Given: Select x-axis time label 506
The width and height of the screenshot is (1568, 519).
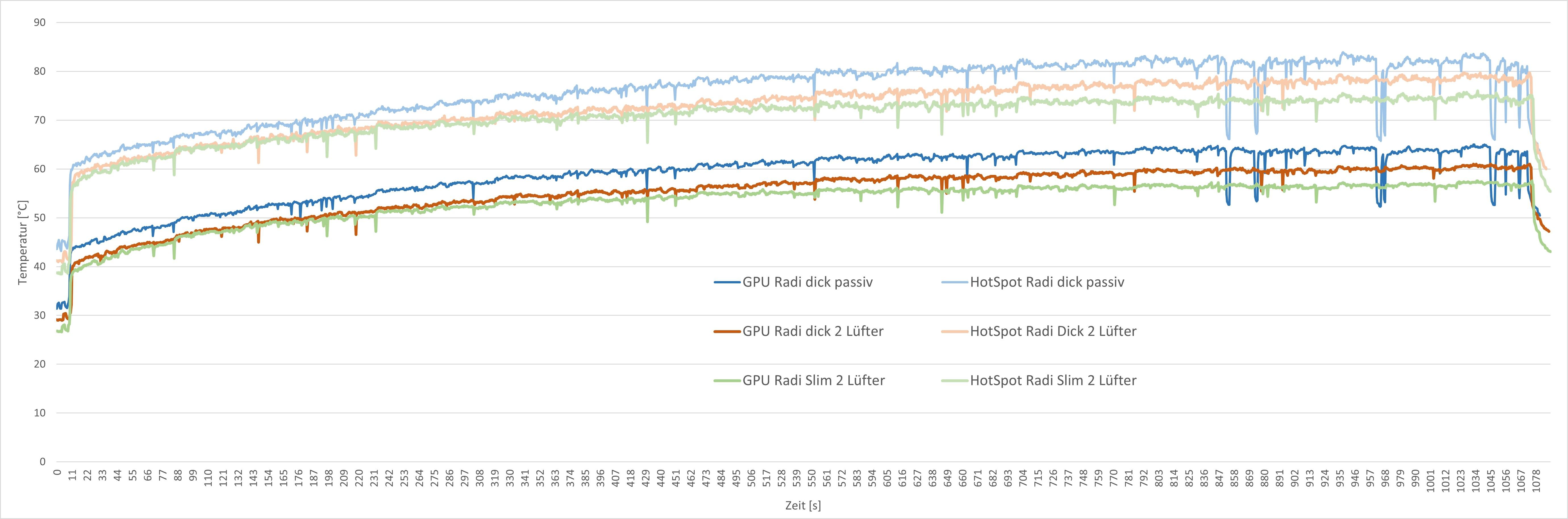Looking at the screenshot, I should click(x=752, y=477).
